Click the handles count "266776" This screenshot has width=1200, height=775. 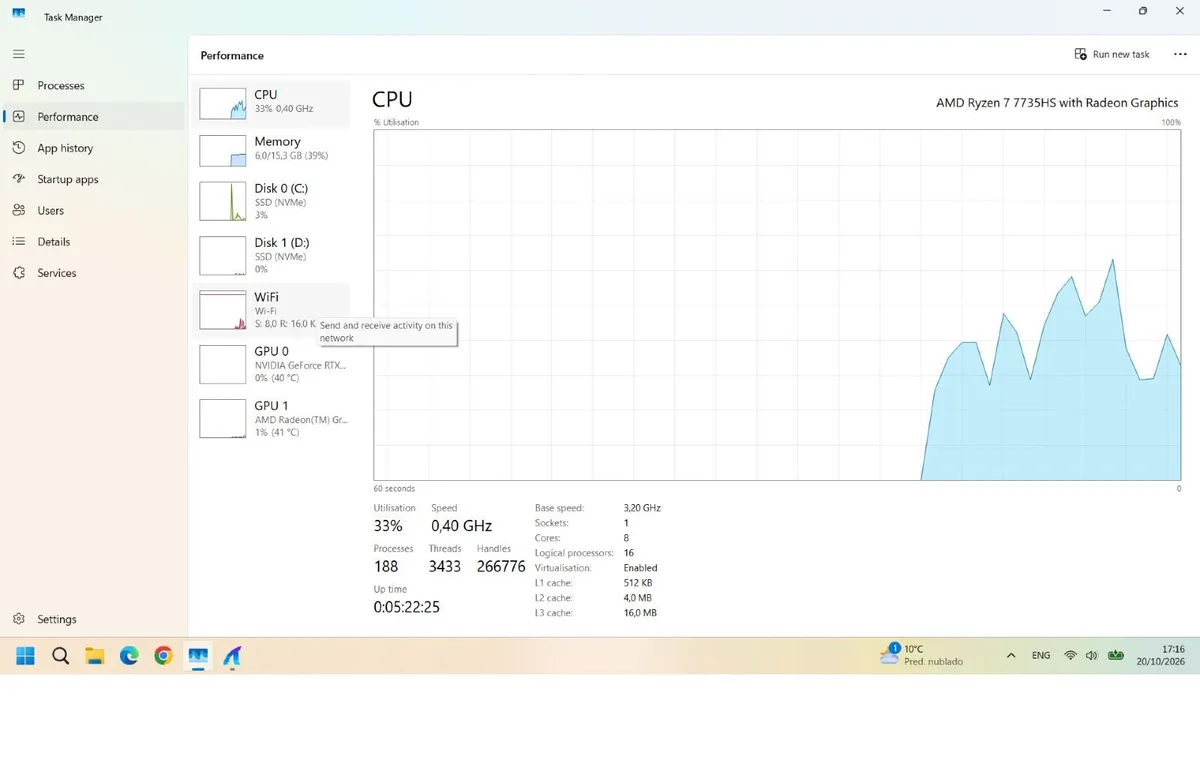501,566
